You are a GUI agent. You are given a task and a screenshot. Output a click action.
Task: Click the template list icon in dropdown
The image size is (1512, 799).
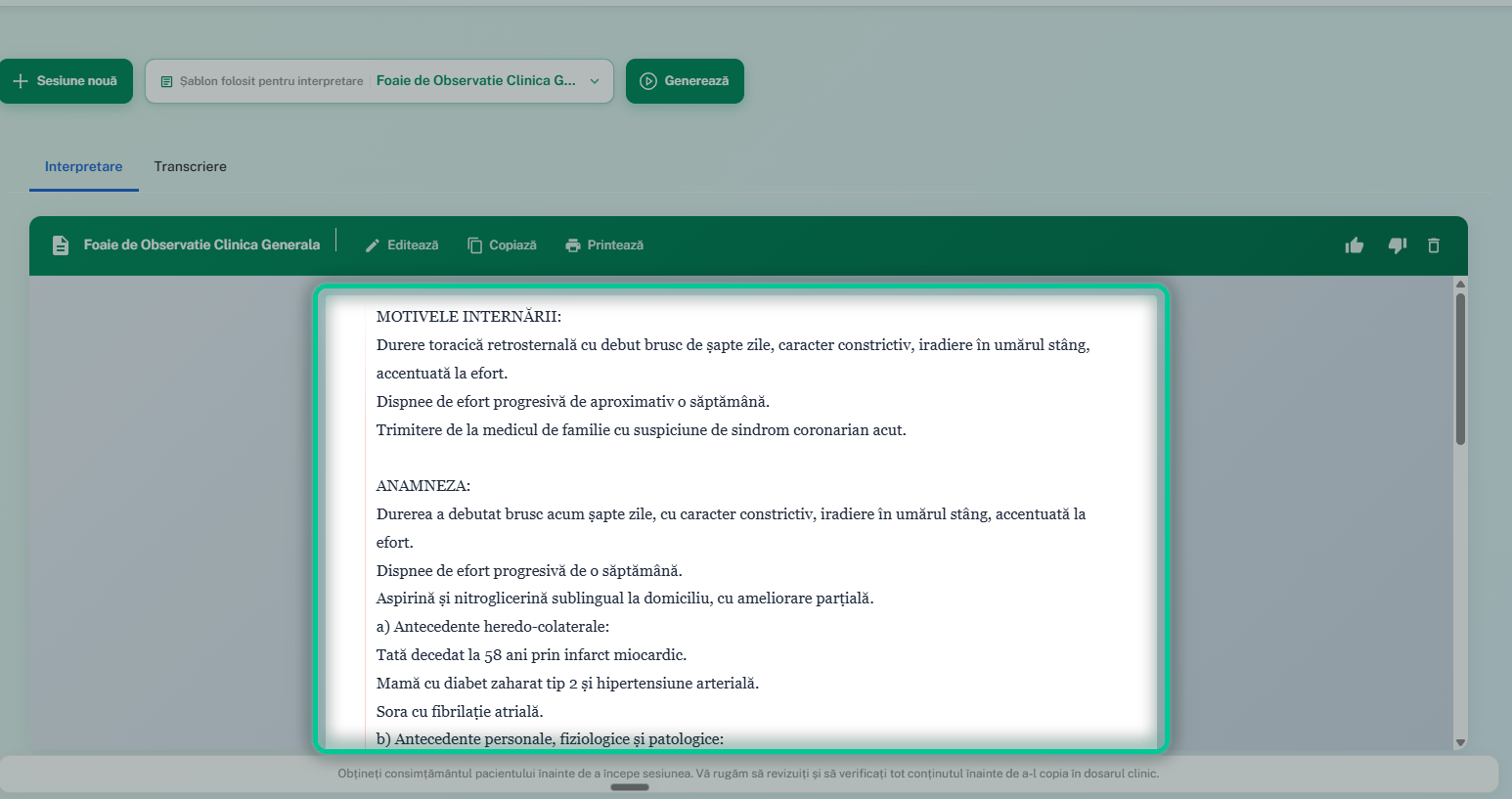point(166,81)
